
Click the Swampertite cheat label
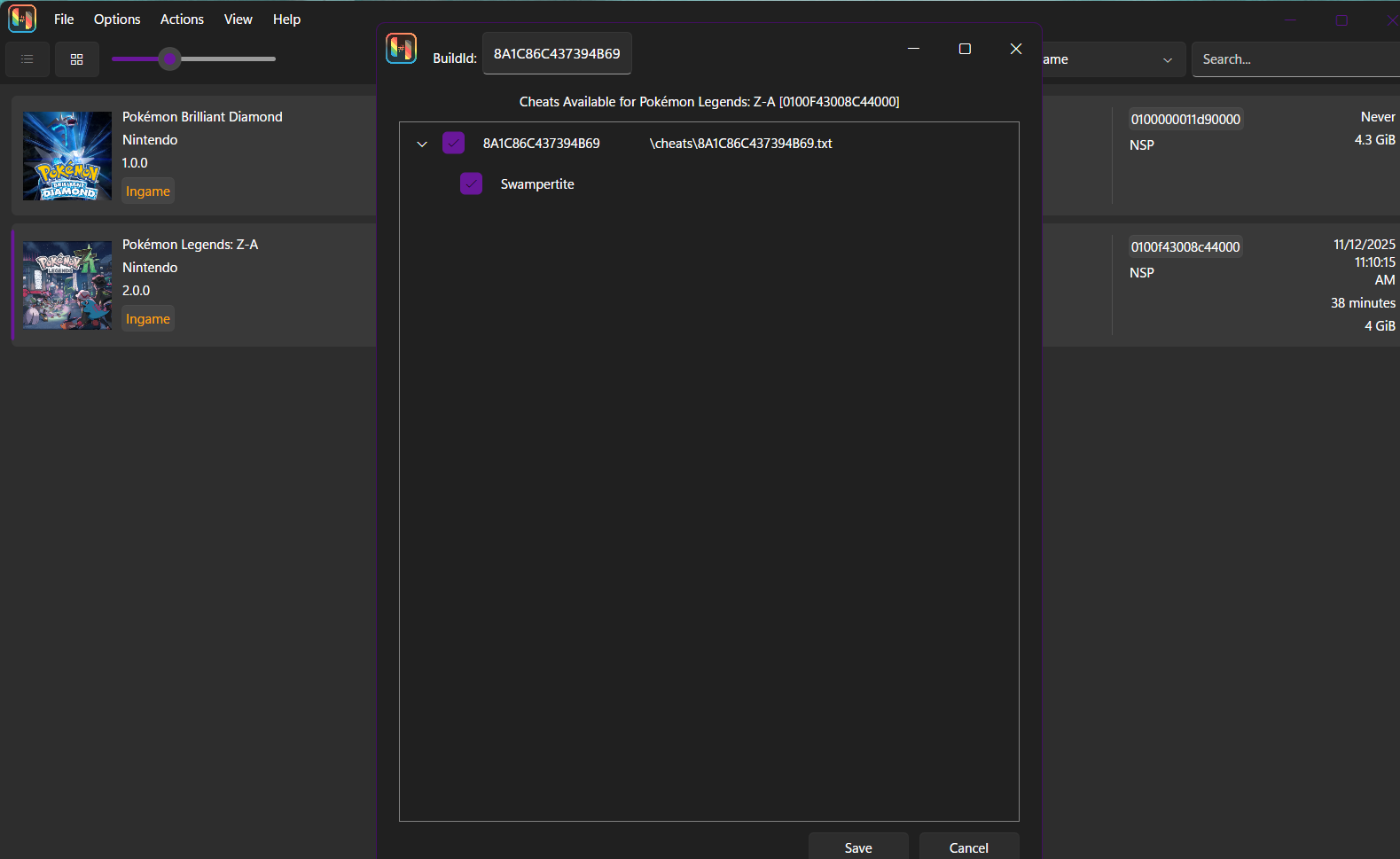coord(537,184)
